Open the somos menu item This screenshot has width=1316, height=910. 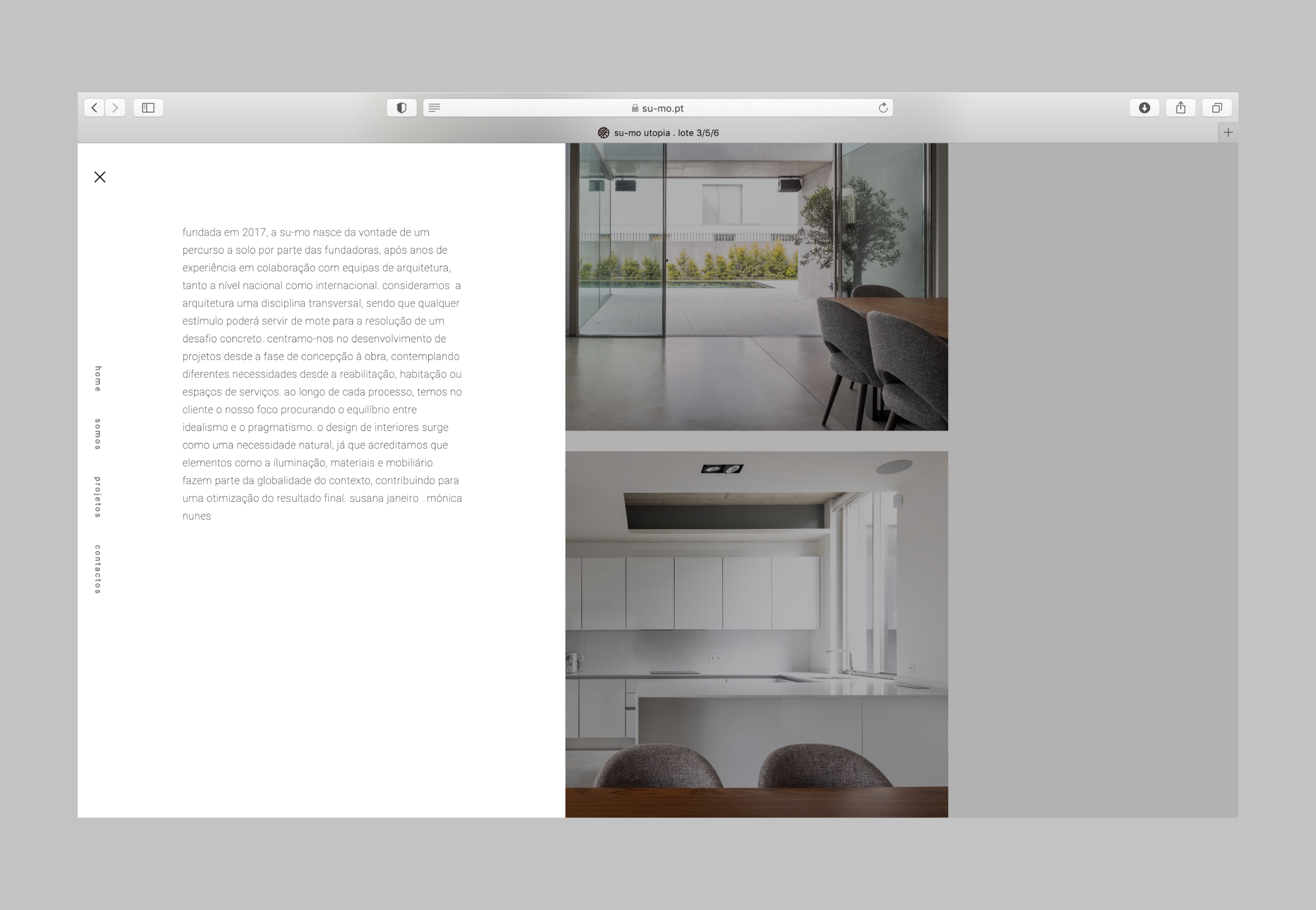[98, 434]
